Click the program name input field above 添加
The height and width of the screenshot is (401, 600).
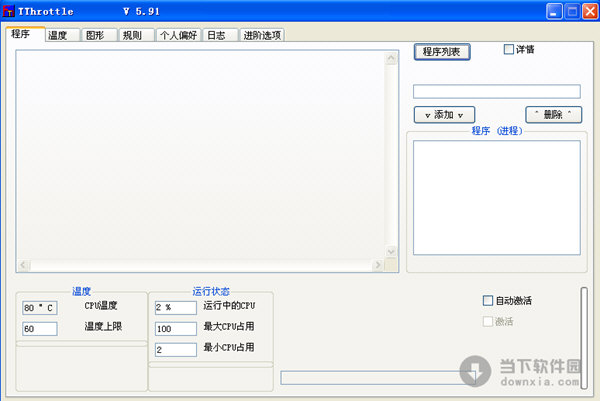pos(497,92)
